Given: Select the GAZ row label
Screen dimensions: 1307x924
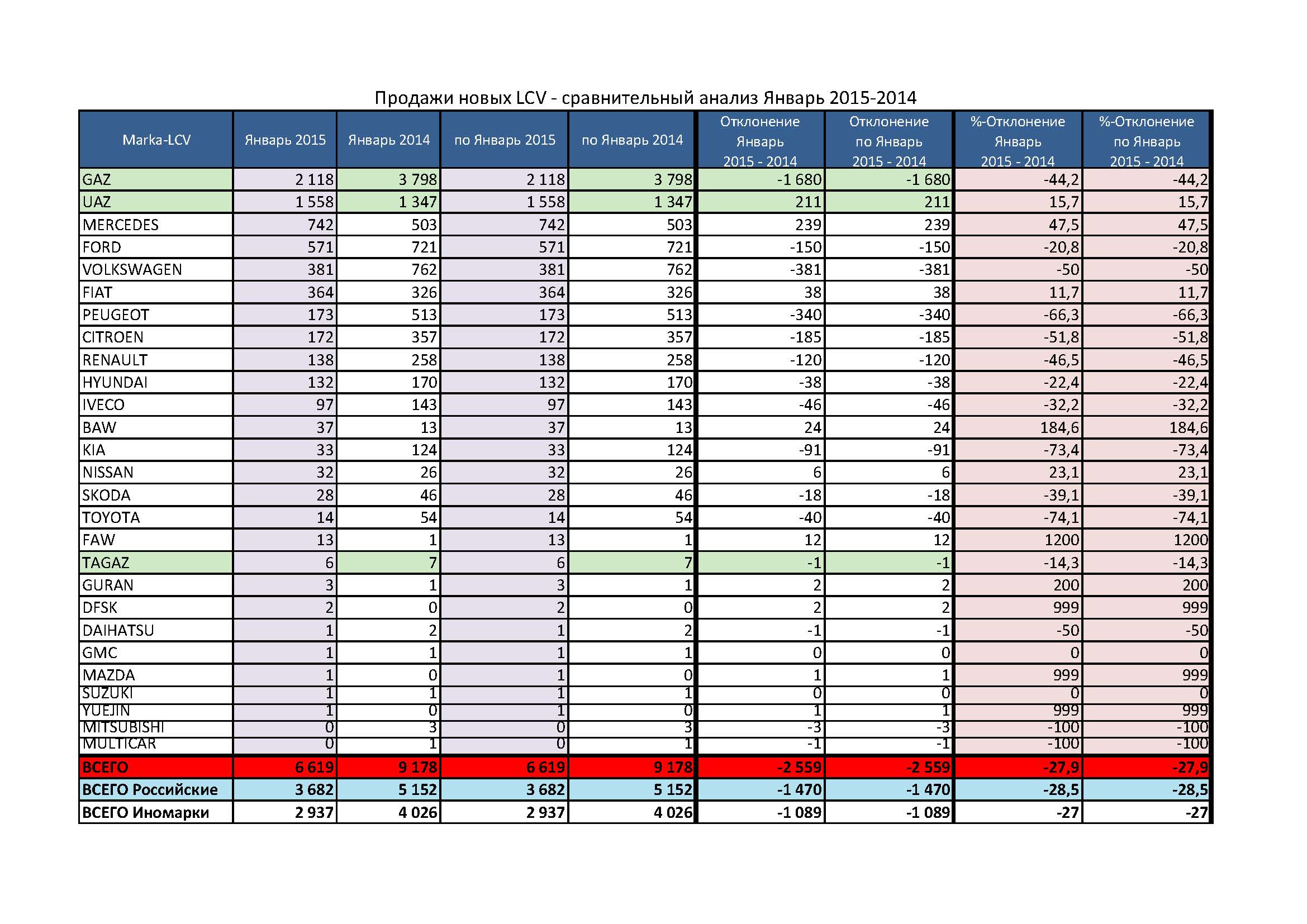Looking at the screenshot, I should (x=97, y=180).
